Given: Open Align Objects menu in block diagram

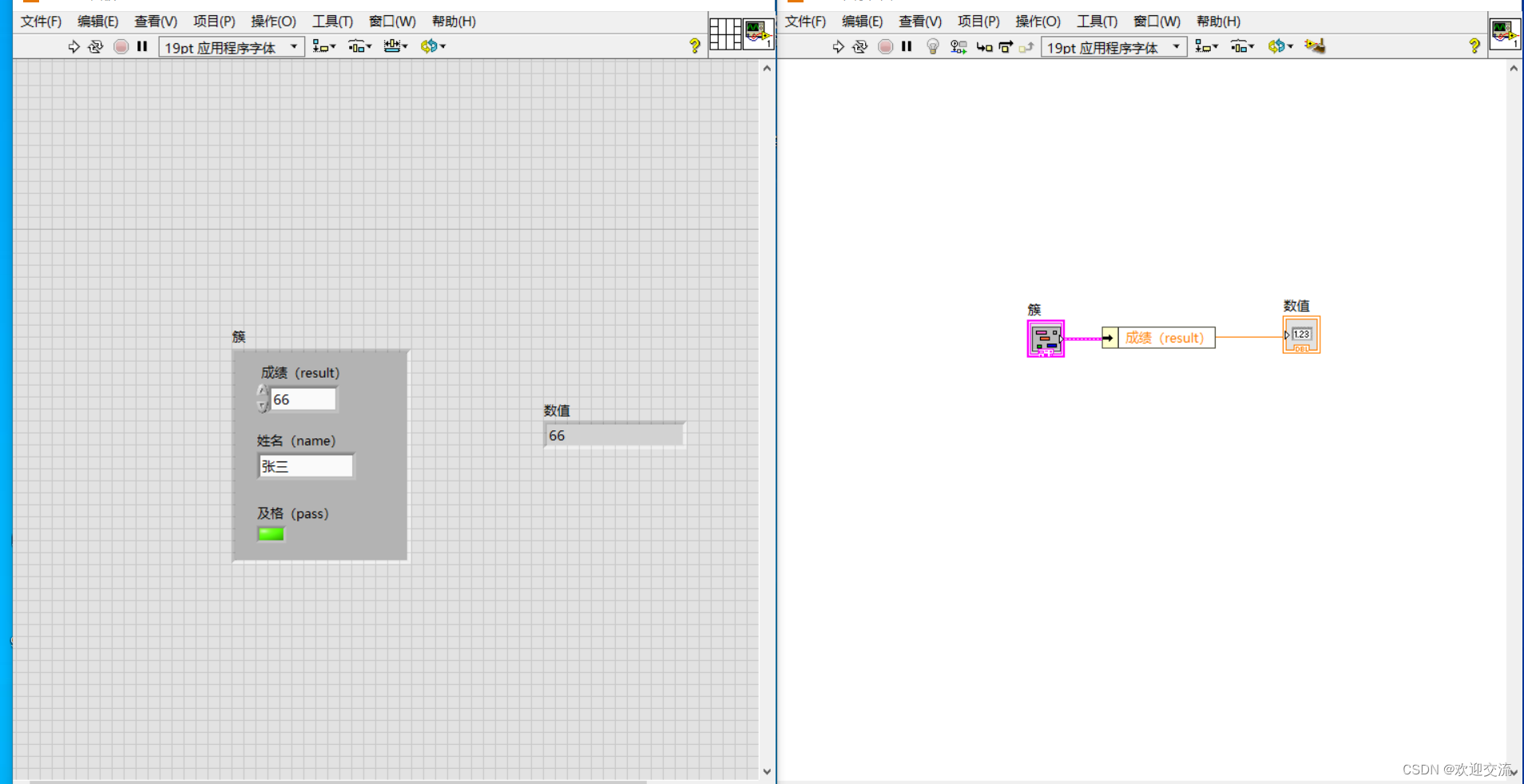Looking at the screenshot, I should point(1207,46).
